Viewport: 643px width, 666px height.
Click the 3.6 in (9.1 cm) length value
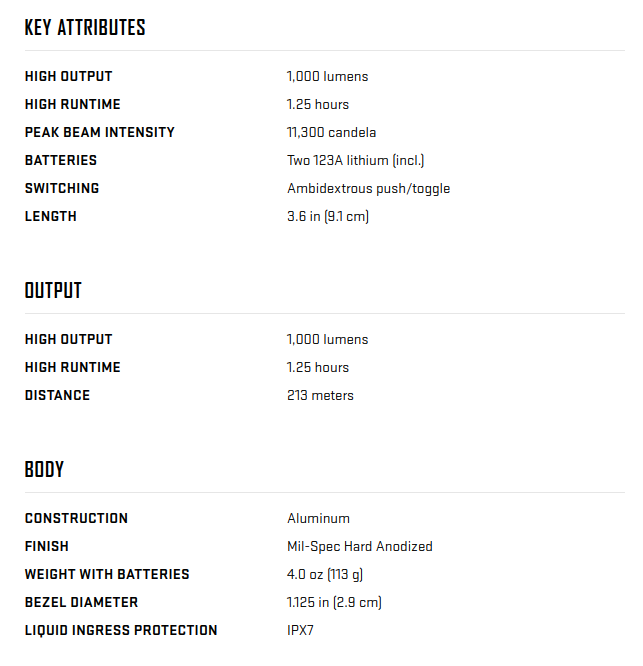tap(328, 217)
